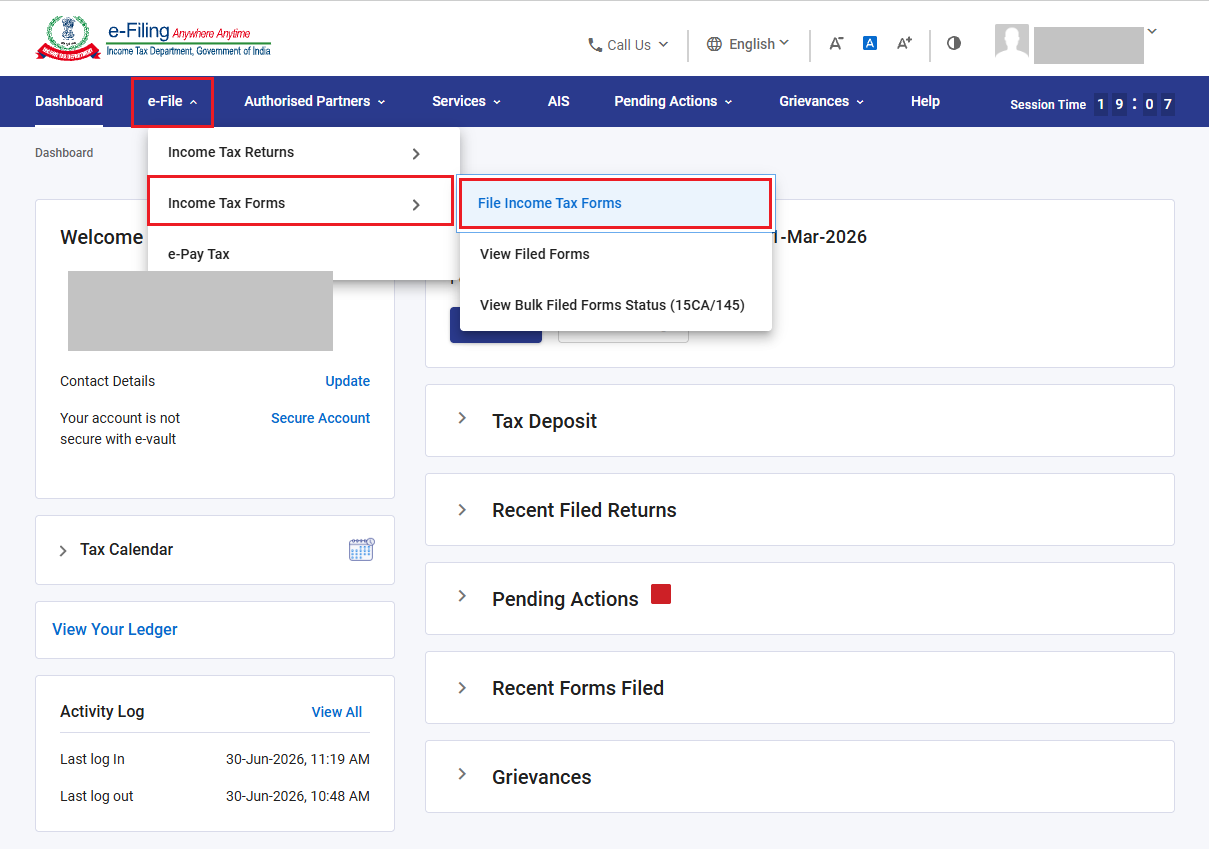
Task: Expand the Recent Filed Returns section
Action: [800, 510]
